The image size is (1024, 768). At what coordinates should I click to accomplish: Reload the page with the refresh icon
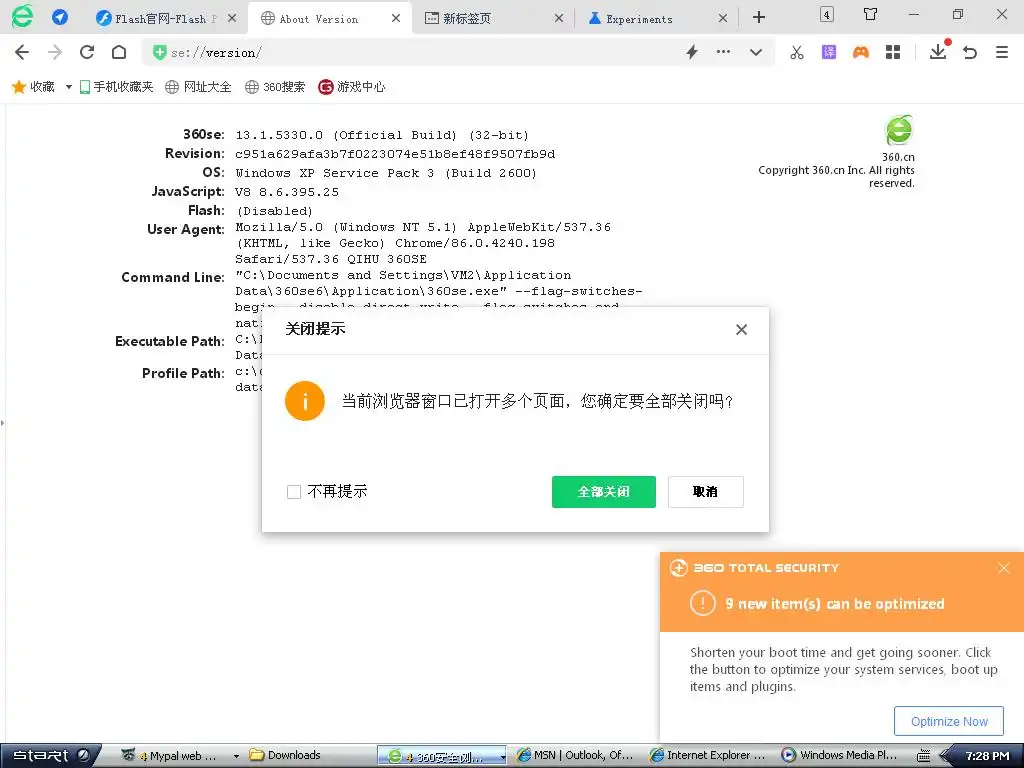(87, 52)
